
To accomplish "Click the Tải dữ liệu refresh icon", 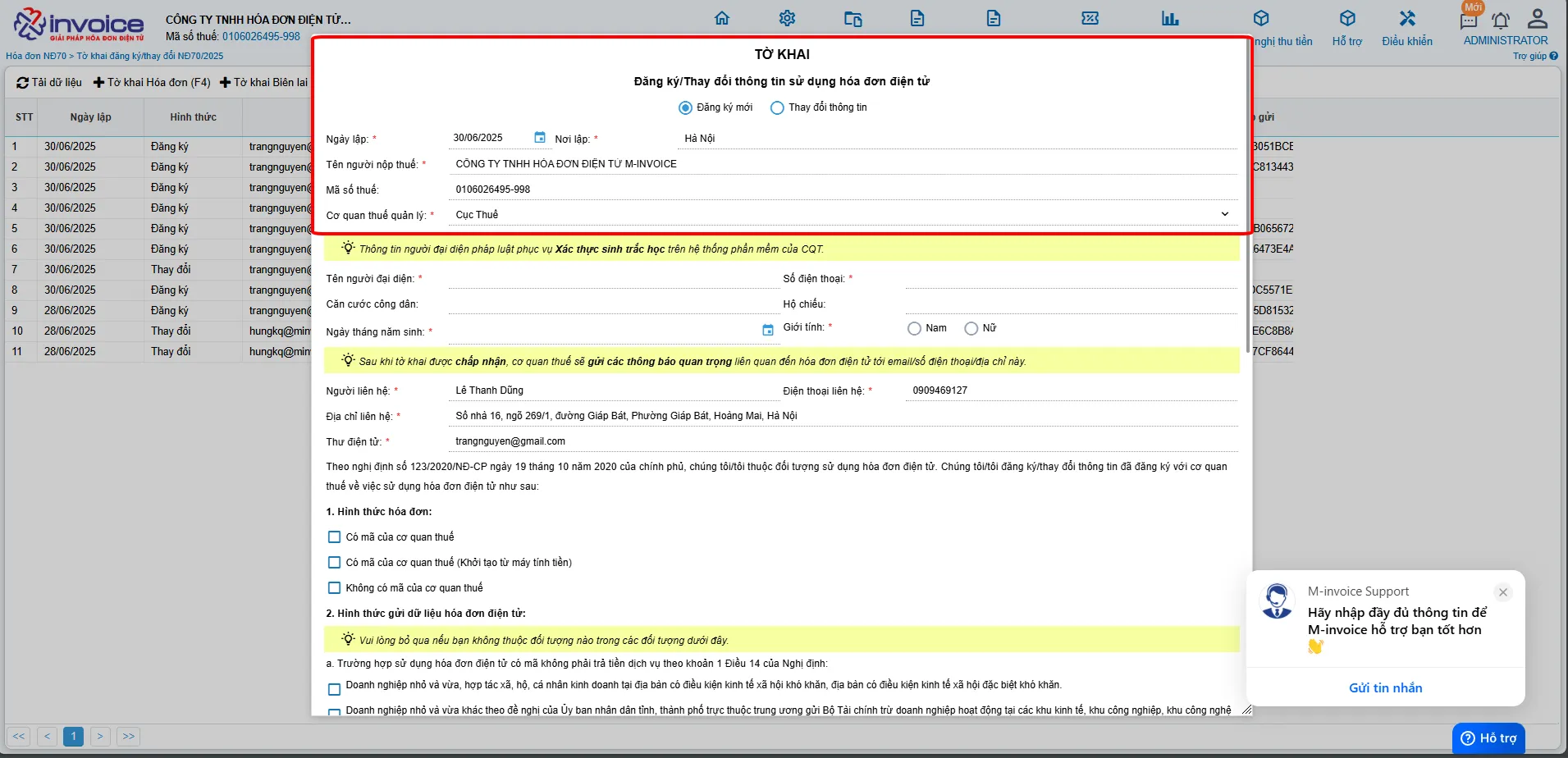I will [23, 82].
